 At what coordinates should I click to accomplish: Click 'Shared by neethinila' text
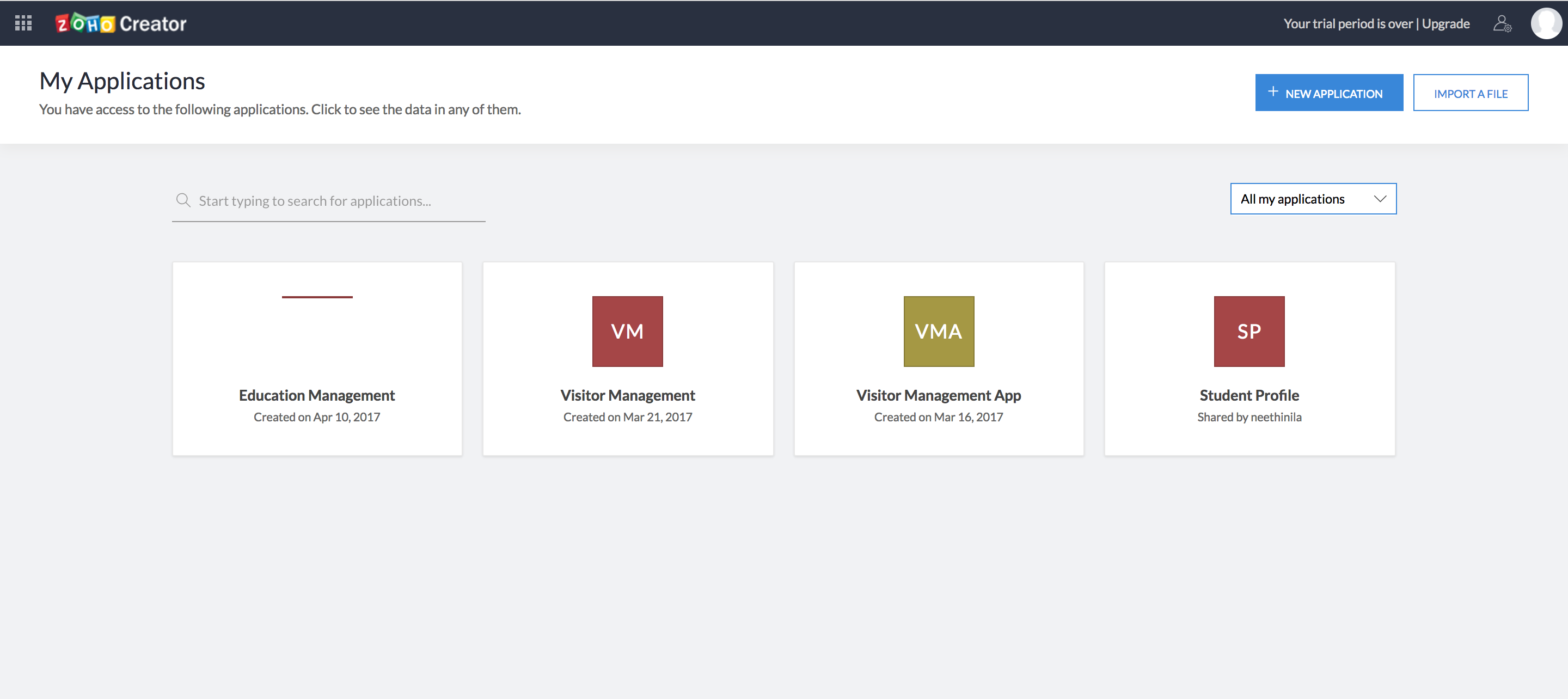coord(1249,417)
